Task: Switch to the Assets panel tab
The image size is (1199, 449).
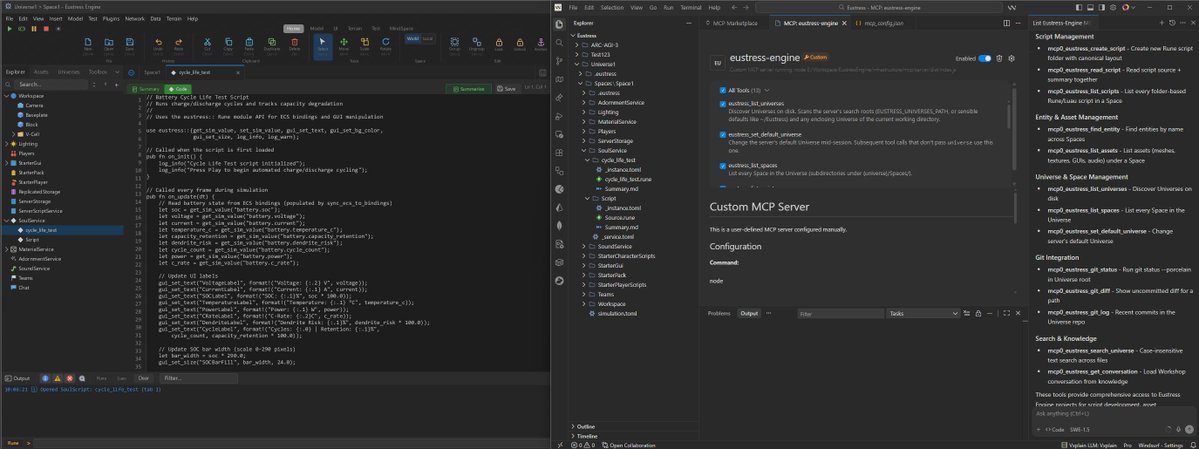Action: (x=41, y=72)
